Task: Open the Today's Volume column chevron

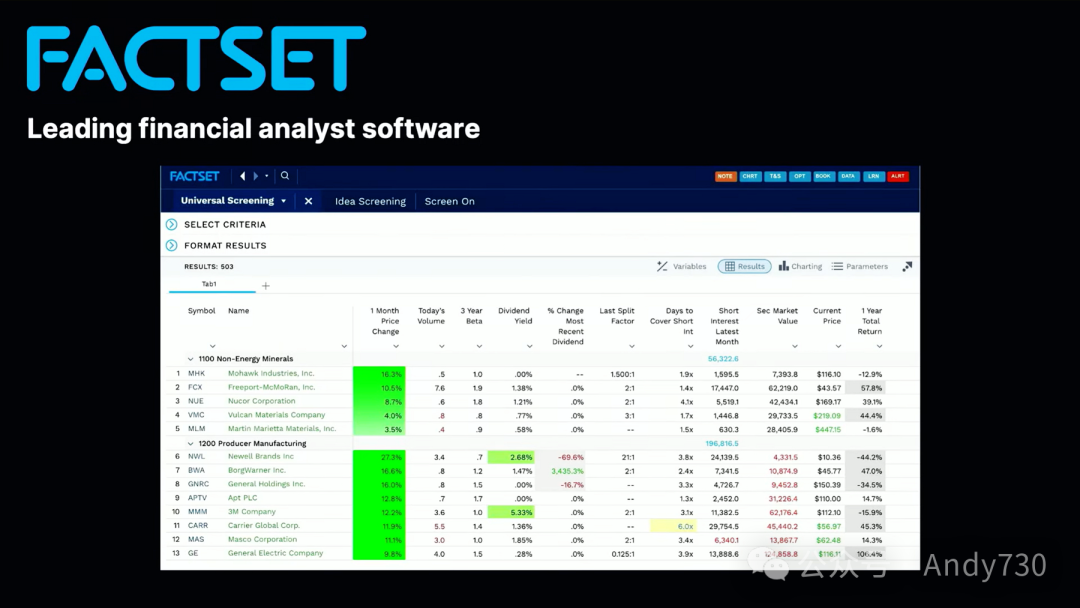Action: (442, 346)
